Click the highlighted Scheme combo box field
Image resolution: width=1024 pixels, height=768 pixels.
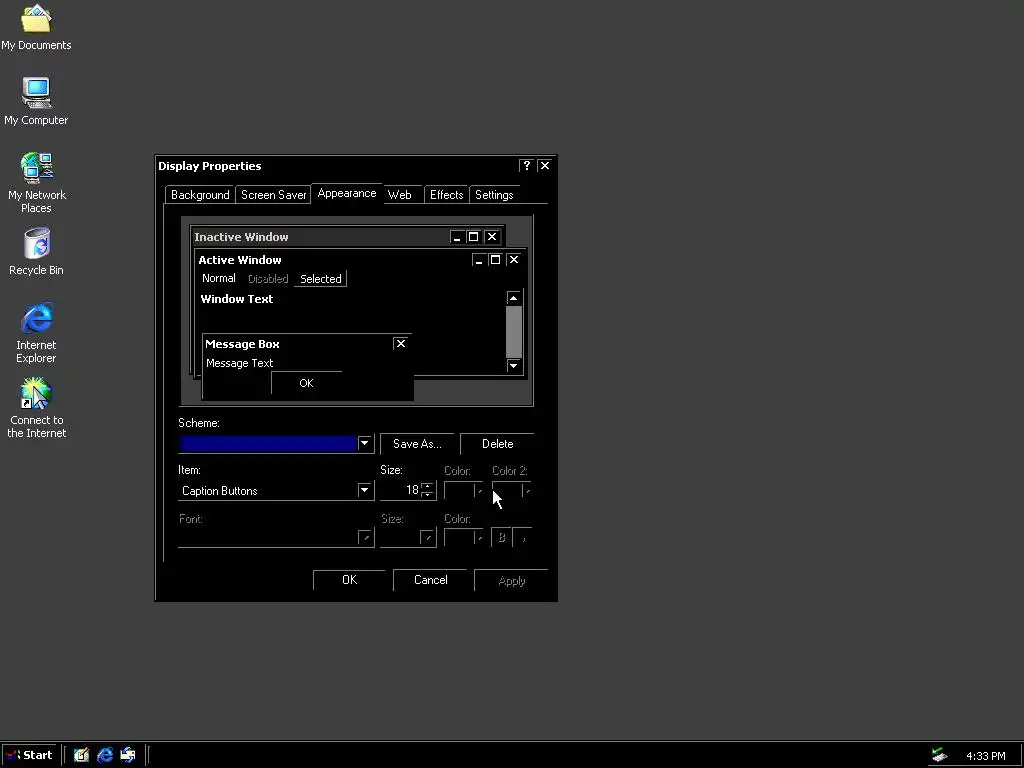(268, 444)
